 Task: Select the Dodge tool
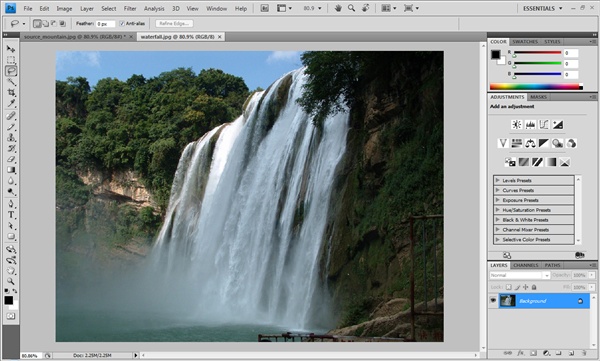[11, 191]
